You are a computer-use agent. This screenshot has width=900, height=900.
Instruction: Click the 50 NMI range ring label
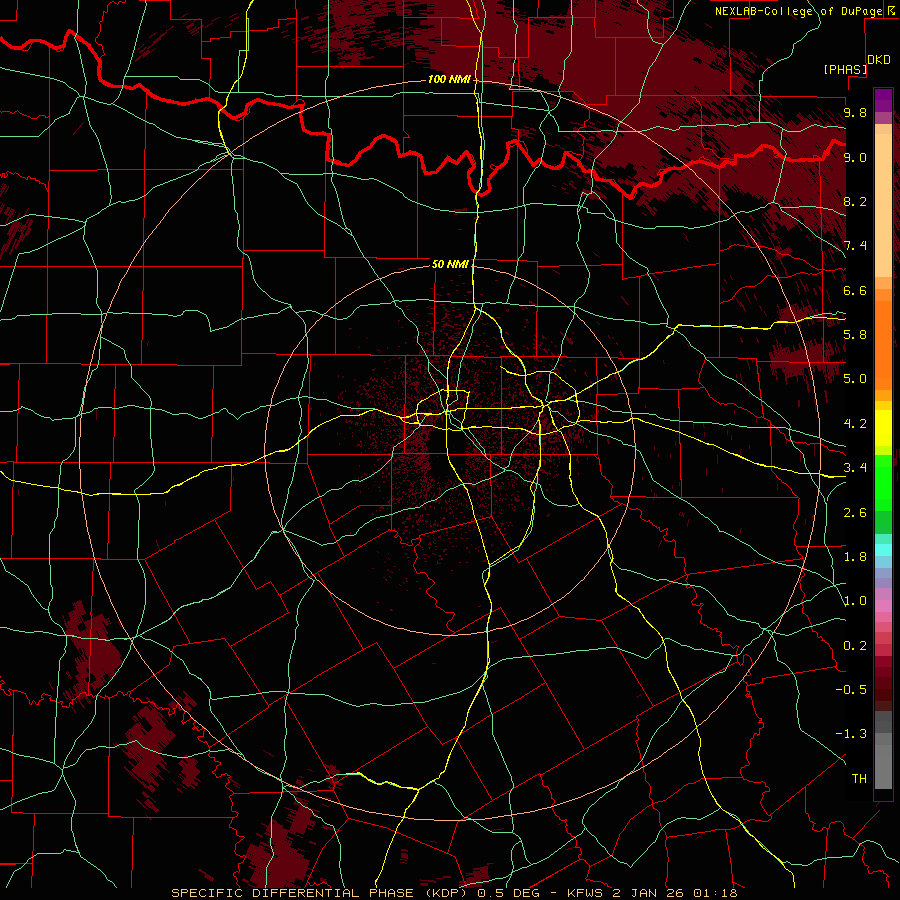point(450,264)
